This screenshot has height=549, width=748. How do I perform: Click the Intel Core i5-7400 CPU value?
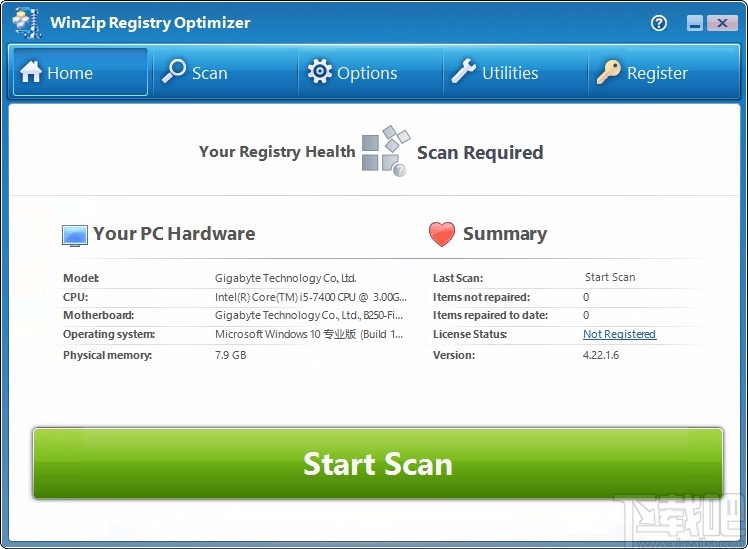coord(311,297)
